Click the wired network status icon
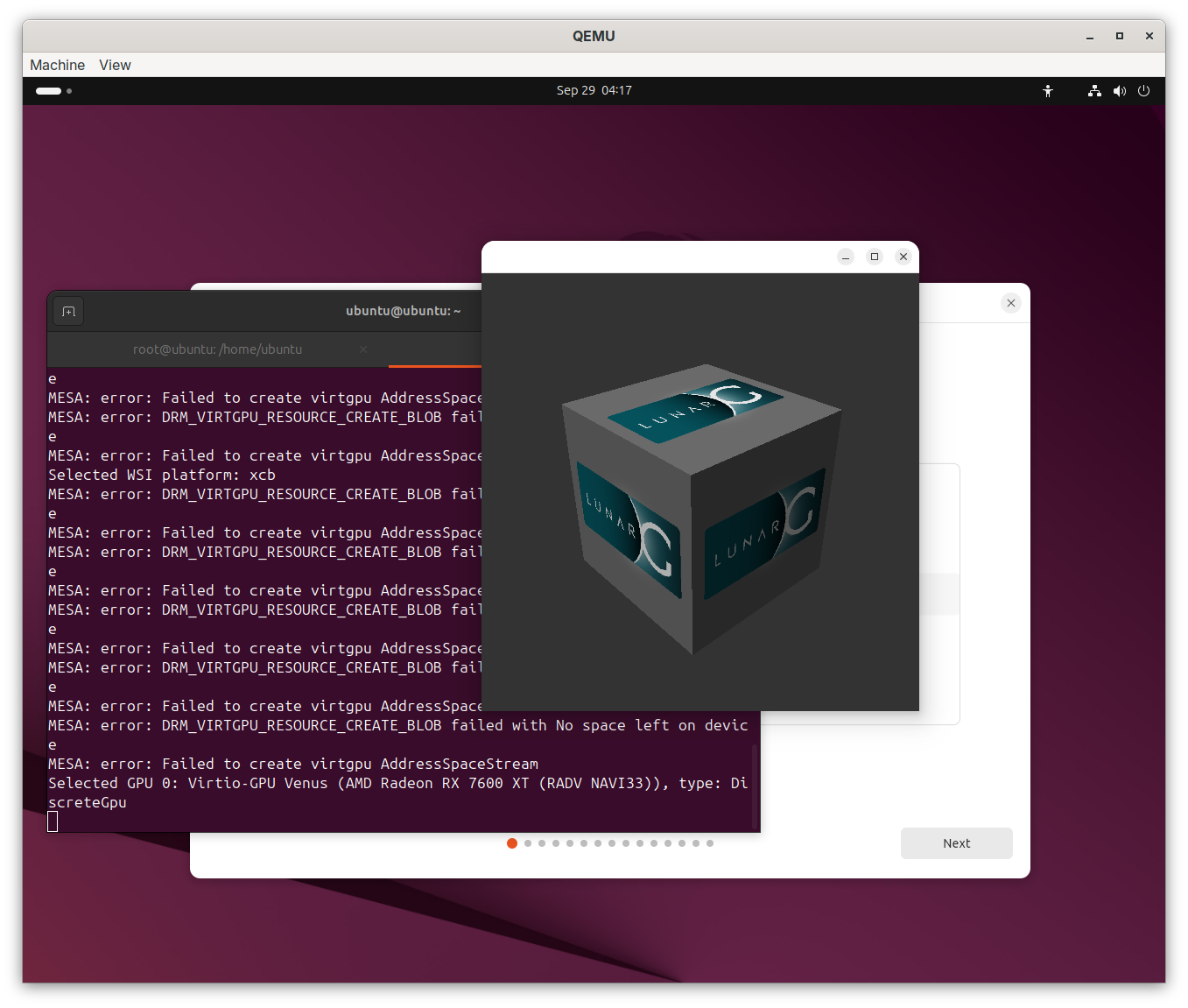This screenshot has height=1008, width=1188. 1094,91
